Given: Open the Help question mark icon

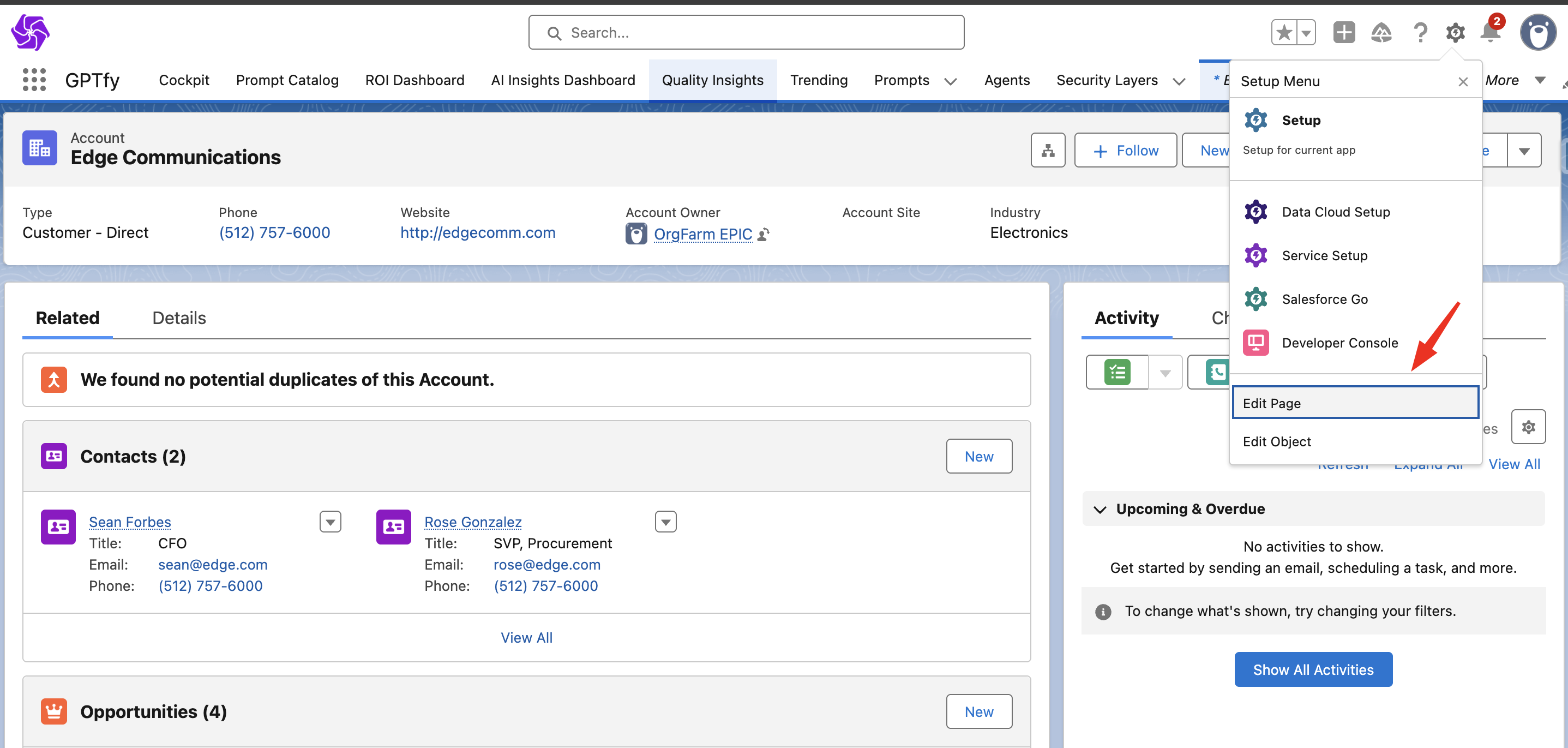Looking at the screenshot, I should pyautogui.click(x=1420, y=32).
